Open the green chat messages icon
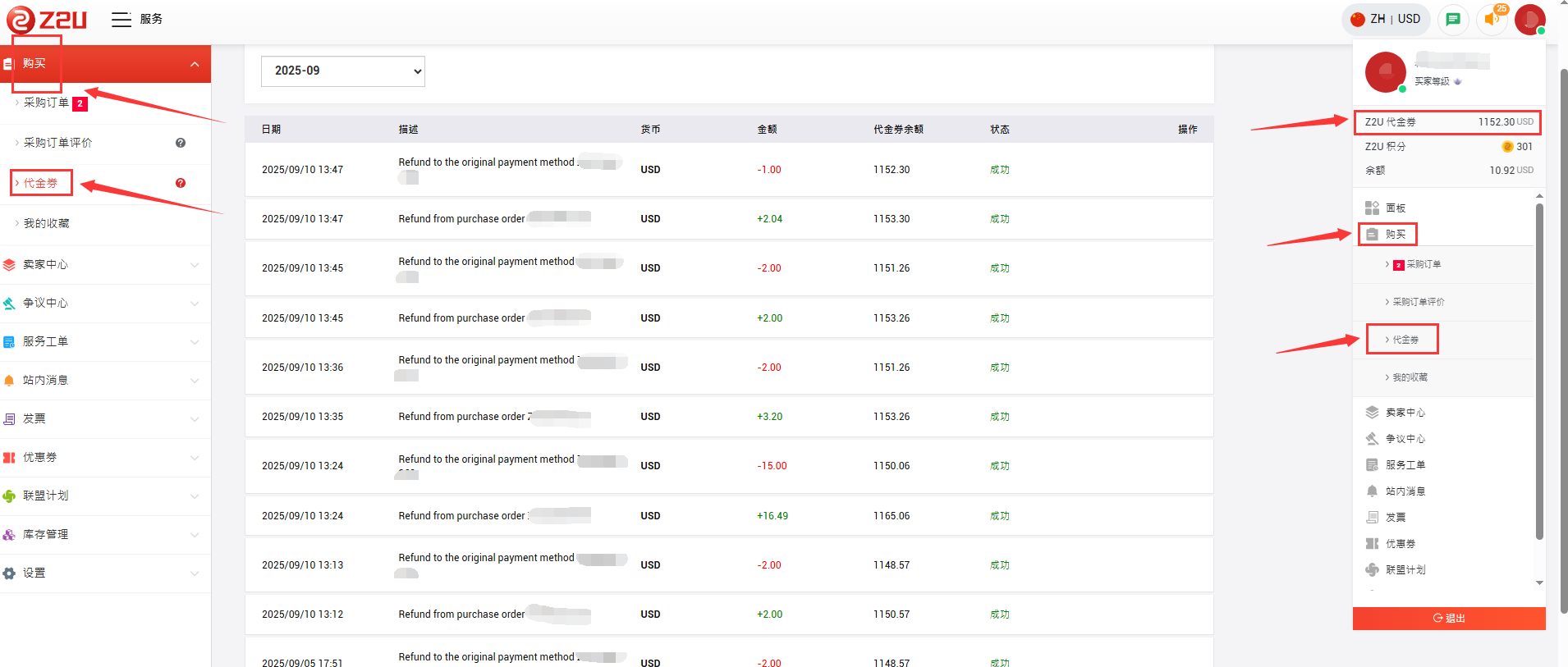 [x=1453, y=19]
